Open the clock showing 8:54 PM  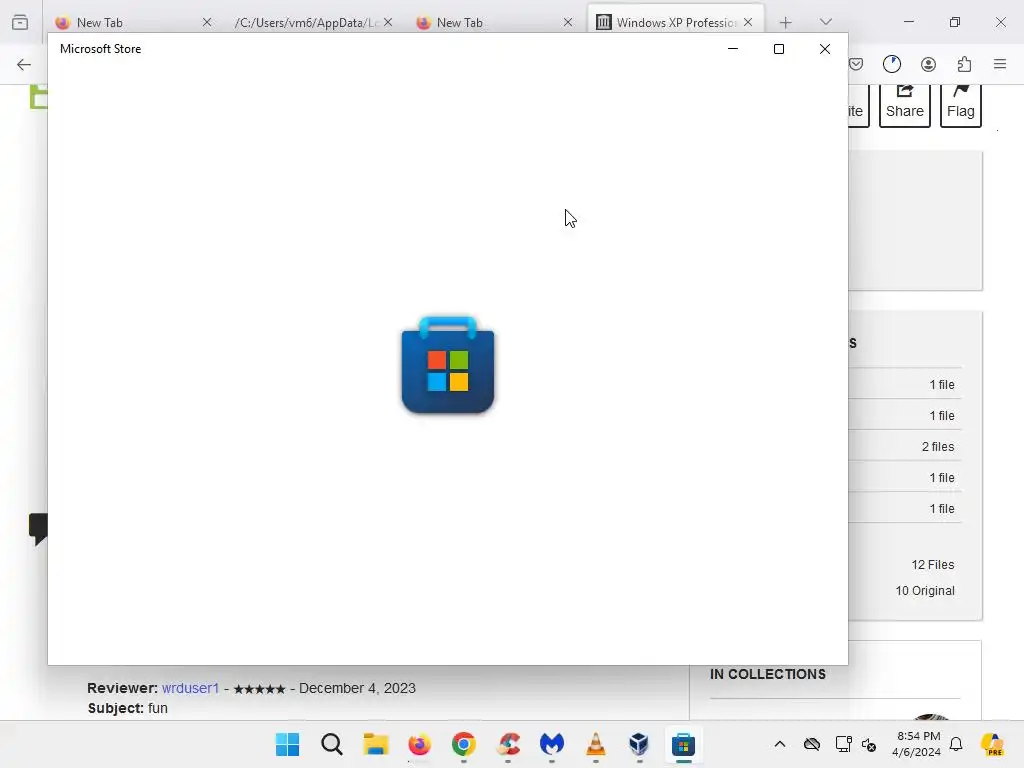[x=917, y=744]
